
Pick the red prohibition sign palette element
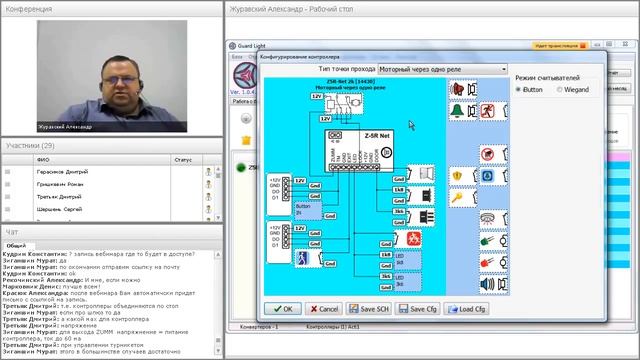[x=493, y=154]
